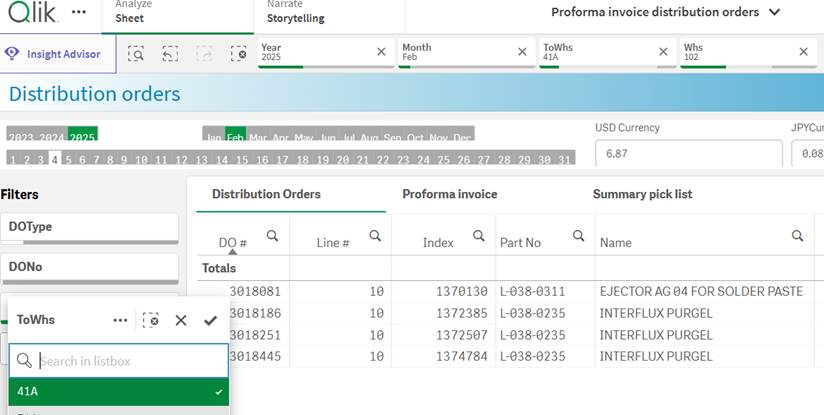Open Insight Advisor
824x415 pixels.
pyautogui.click(x=58, y=54)
